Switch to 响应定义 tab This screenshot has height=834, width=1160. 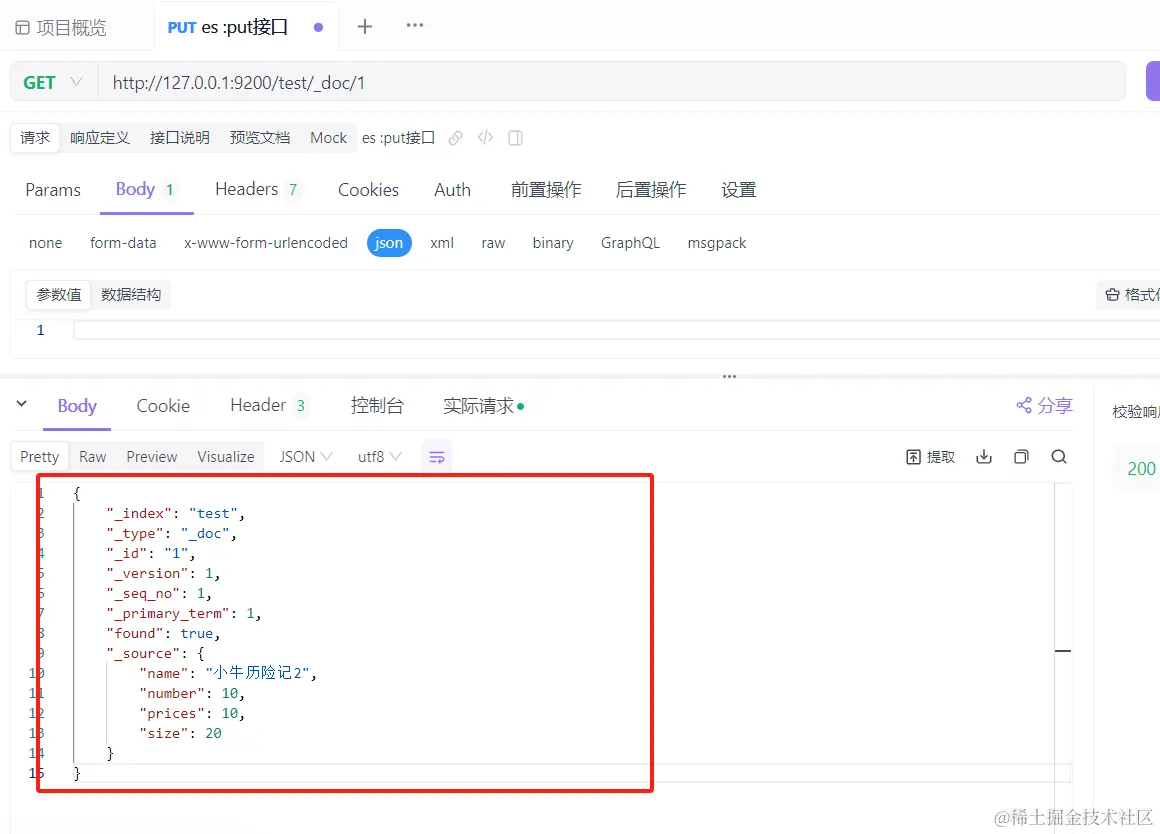click(100, 138)
